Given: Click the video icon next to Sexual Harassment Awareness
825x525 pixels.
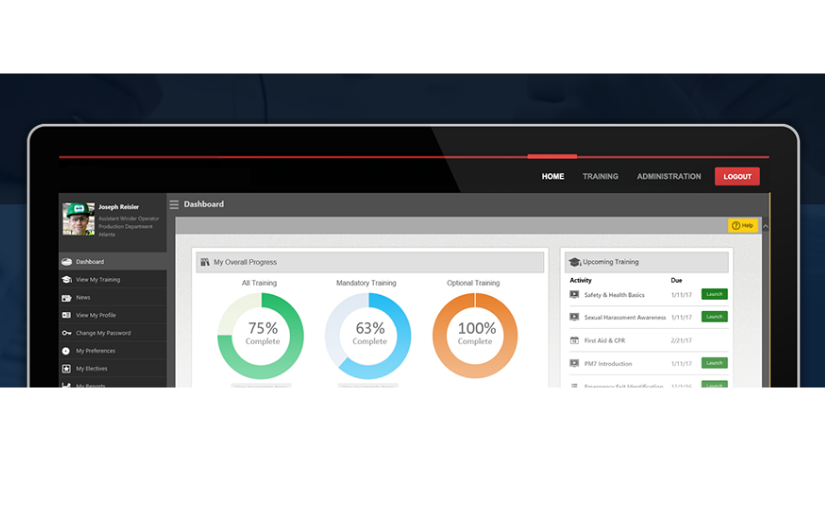Looking at the screenshot, I should coord(575,317).
